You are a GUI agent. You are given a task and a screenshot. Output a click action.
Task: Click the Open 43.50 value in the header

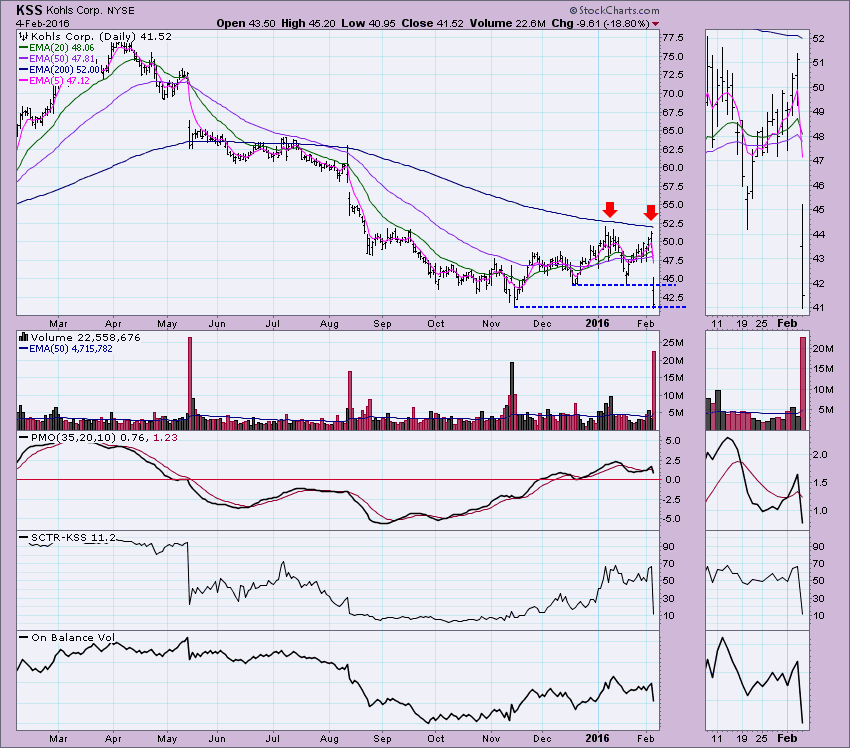[246, 23]
